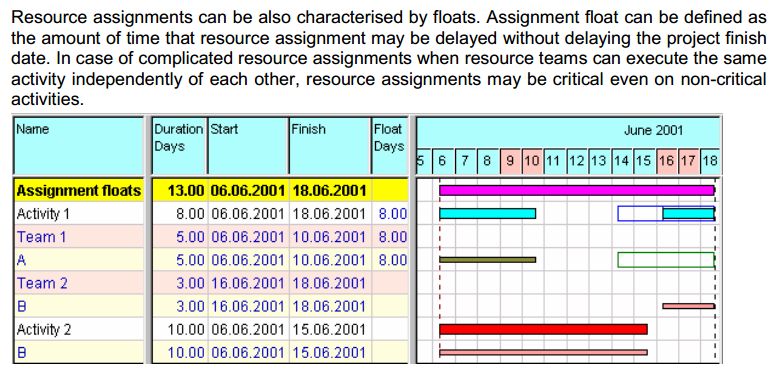Image resolution: width=782 pixels, height=380 pixels.
Task: Select day 15 in the timeline
Action: [x=644, y=161]
